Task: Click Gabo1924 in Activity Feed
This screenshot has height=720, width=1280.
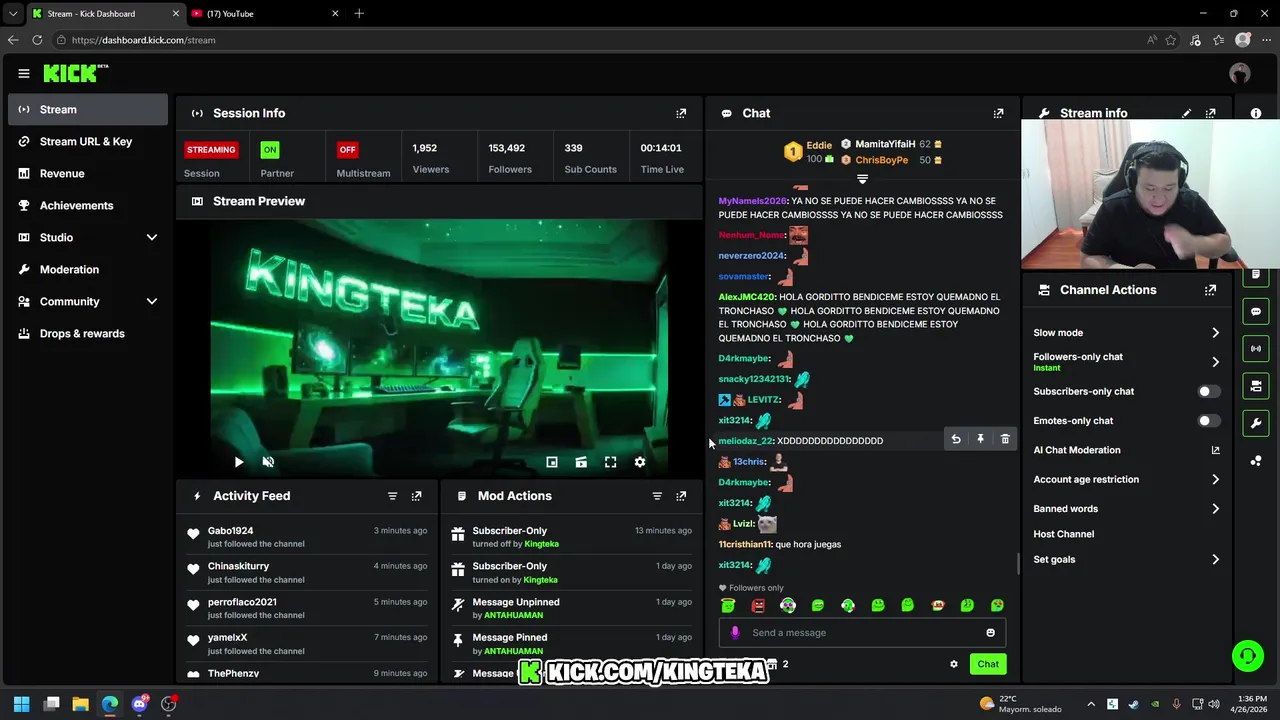Action: (x=230, y=531)
